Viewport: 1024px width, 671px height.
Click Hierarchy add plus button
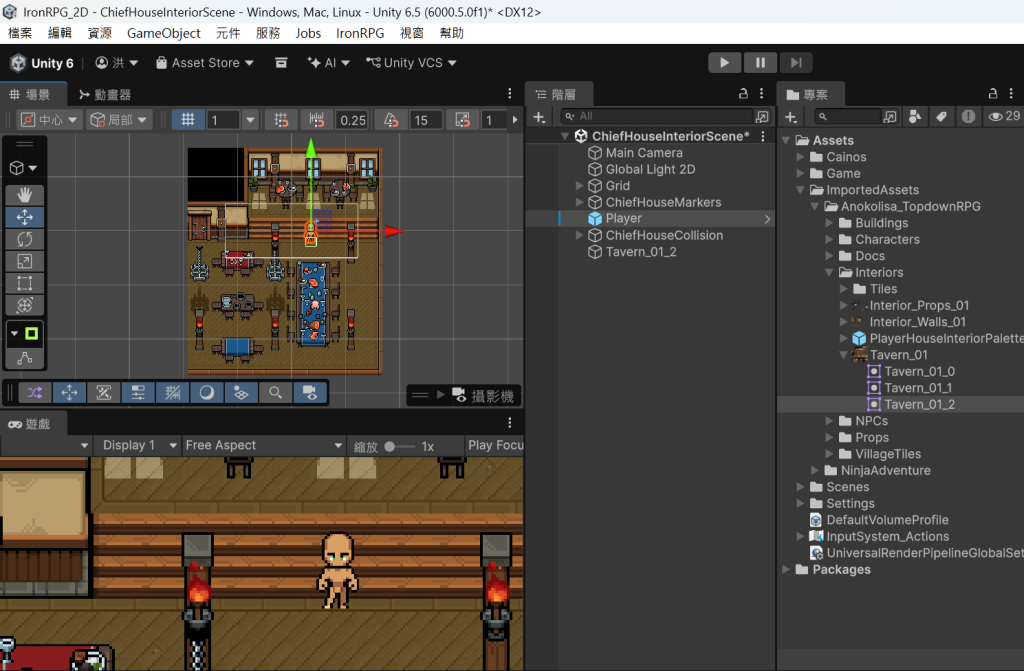[x=539, y=117]
